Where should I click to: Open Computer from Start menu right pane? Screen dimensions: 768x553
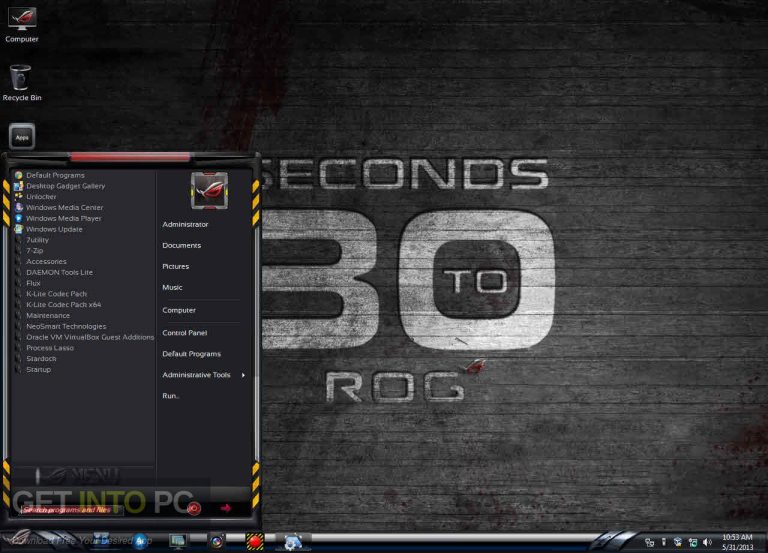tap(179, 310)
